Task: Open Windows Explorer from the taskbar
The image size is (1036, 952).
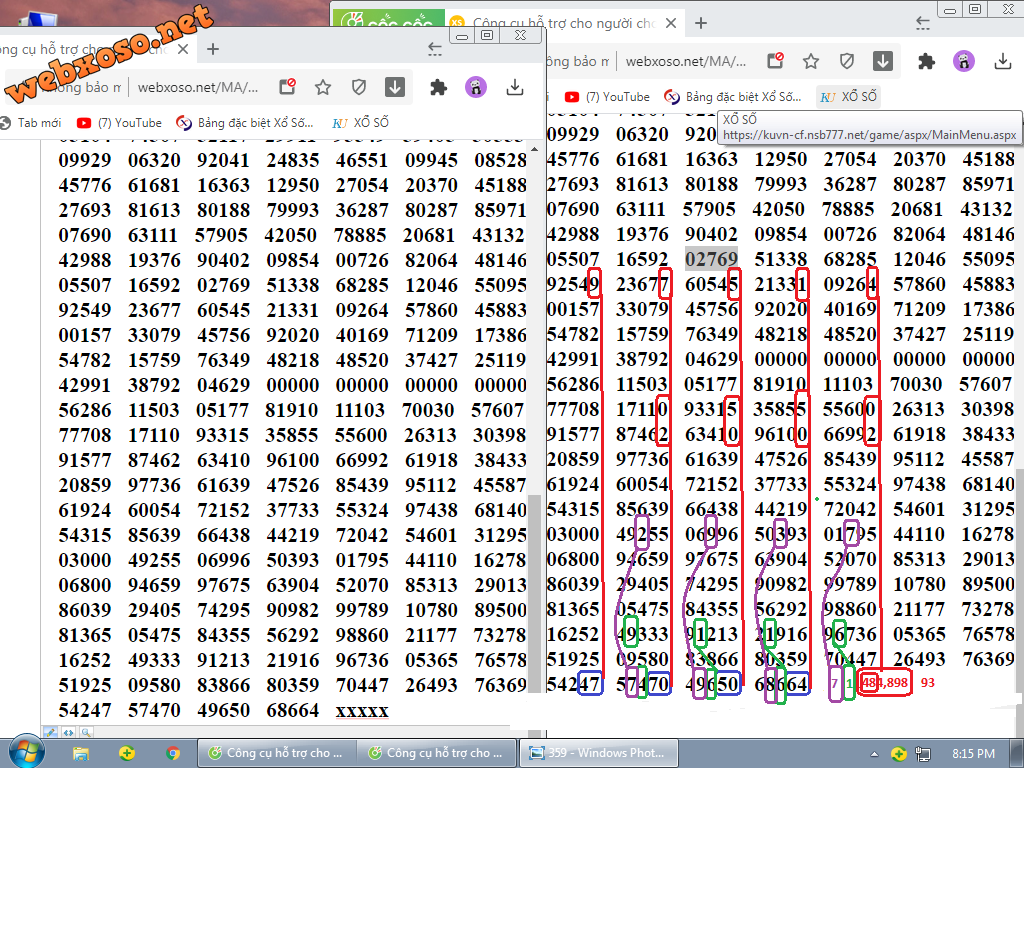Action: click(x=81, y=753)
